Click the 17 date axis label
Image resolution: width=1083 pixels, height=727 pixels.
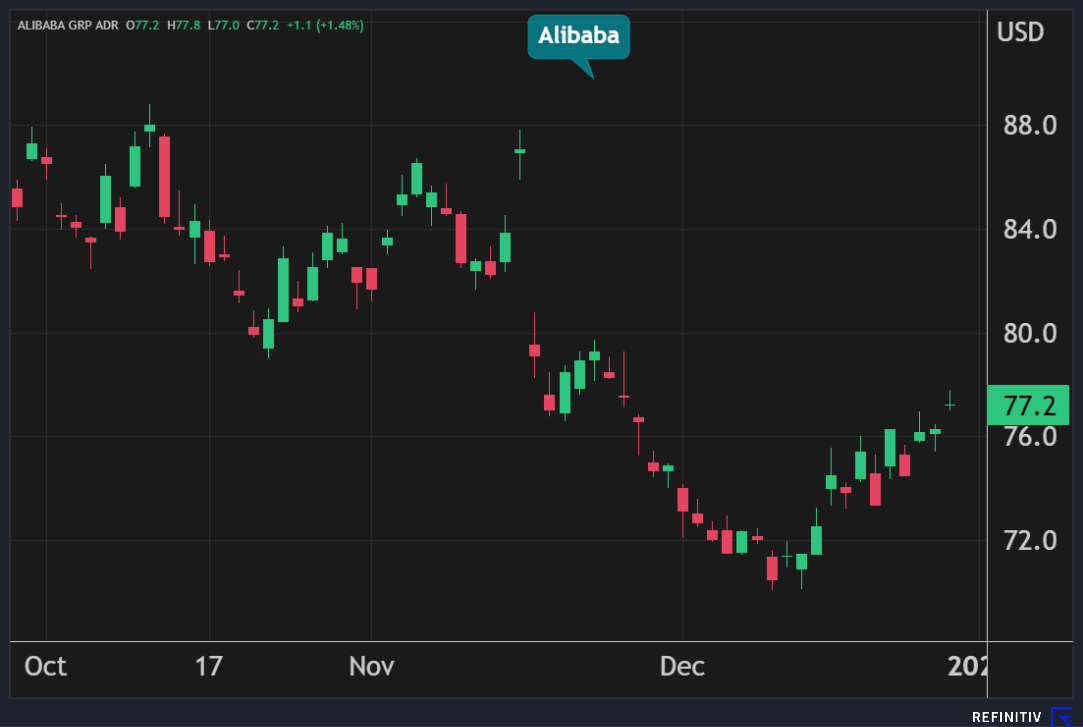[x=209, y=666]
